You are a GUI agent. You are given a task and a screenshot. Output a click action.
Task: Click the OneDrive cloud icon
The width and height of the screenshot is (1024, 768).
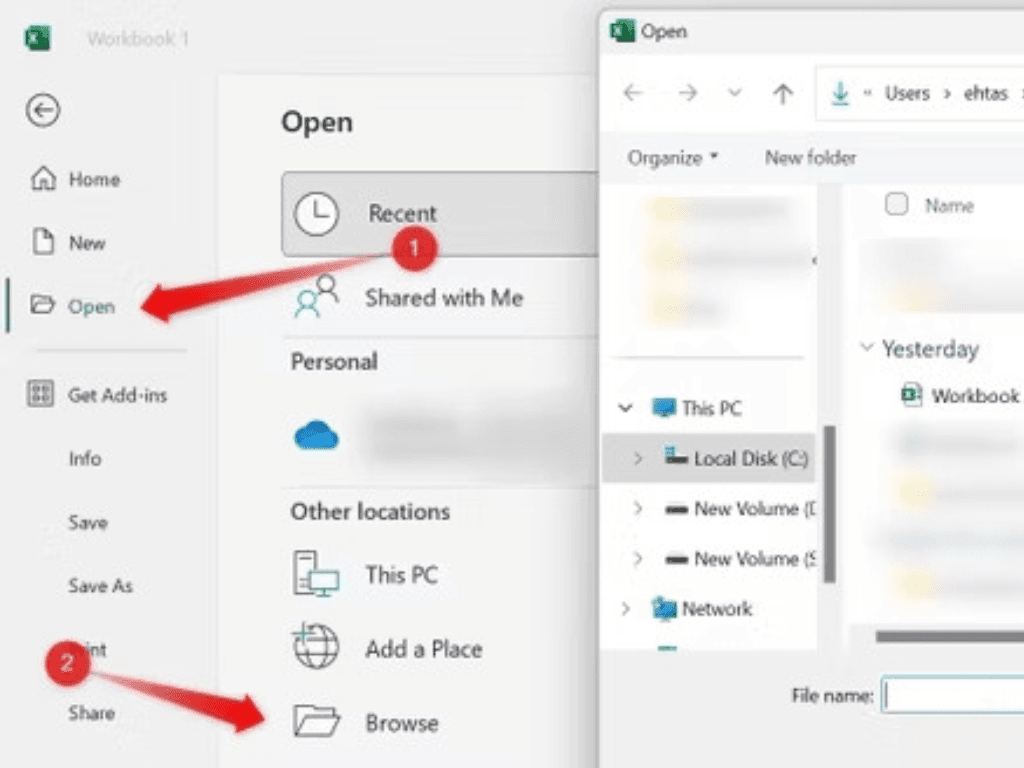316,435
